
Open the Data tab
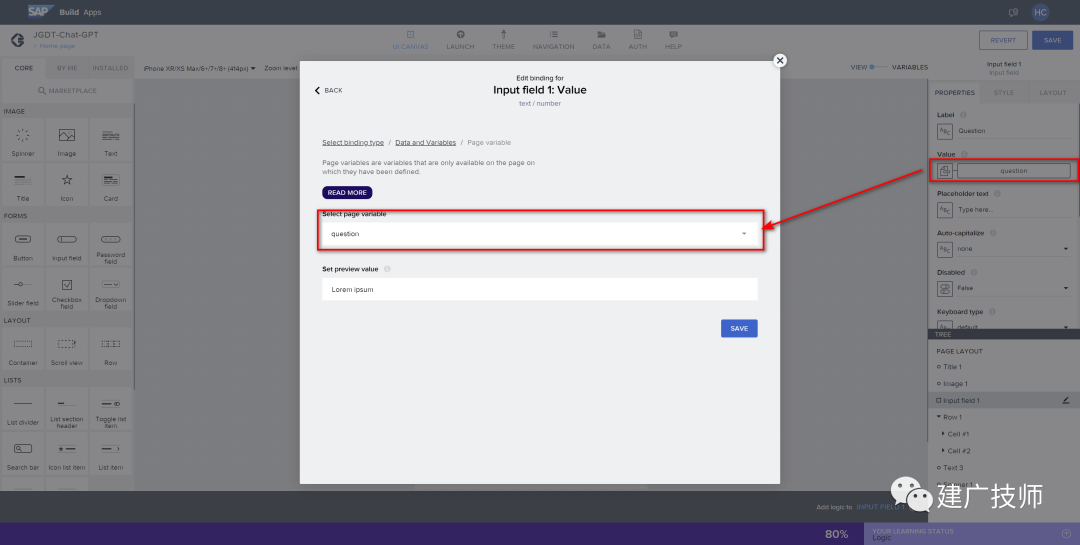coord(601,40)
